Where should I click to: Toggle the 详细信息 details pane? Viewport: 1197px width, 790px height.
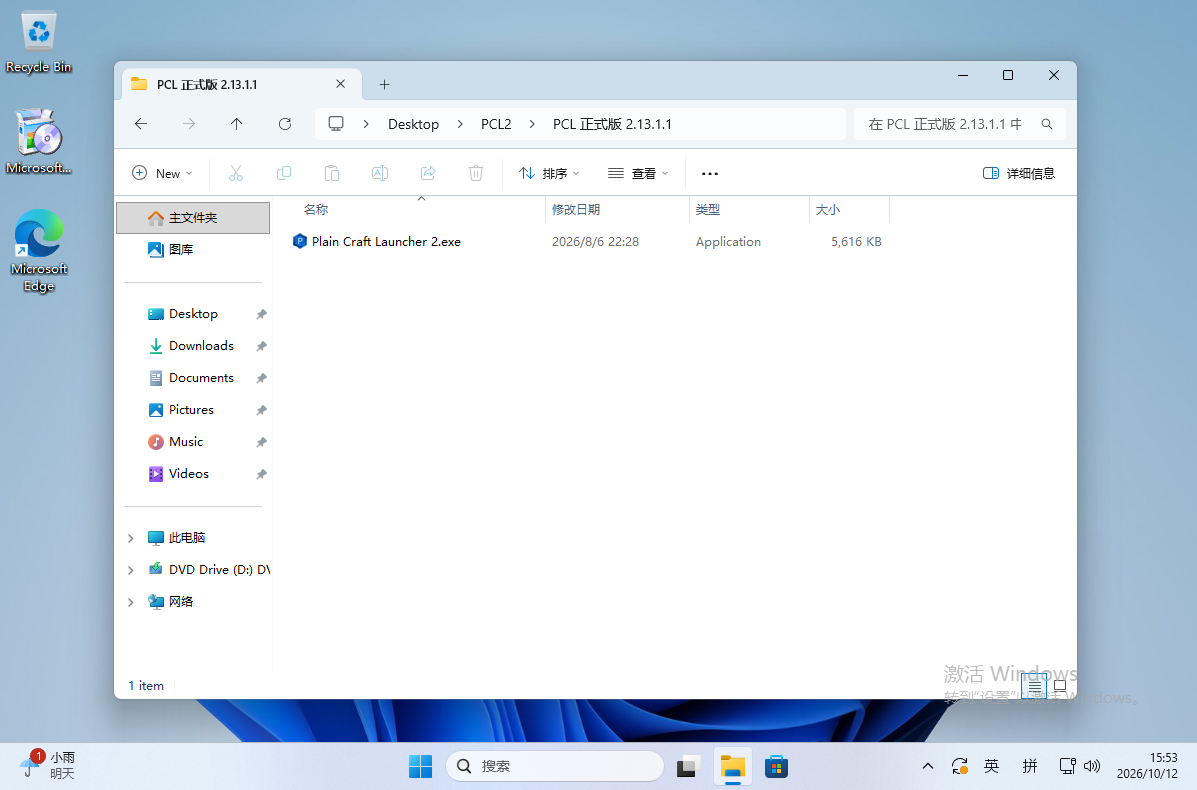[1019, 173]
